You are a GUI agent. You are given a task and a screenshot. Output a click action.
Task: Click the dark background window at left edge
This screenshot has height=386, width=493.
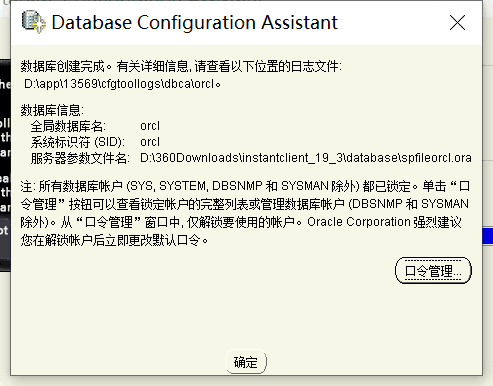tap(5, 165)
